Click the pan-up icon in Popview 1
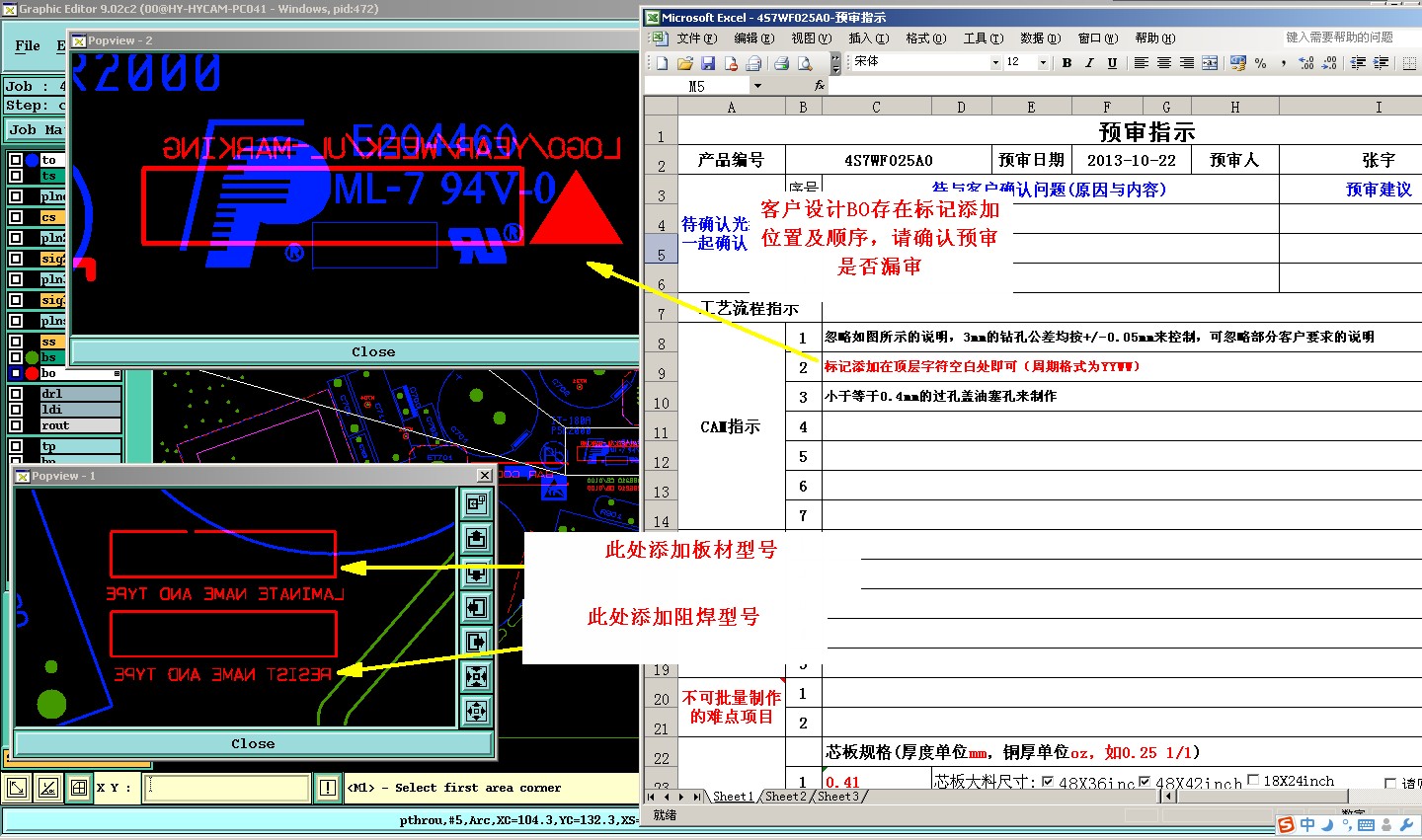This screenshot has height=840, width=1422. [476, 539]
